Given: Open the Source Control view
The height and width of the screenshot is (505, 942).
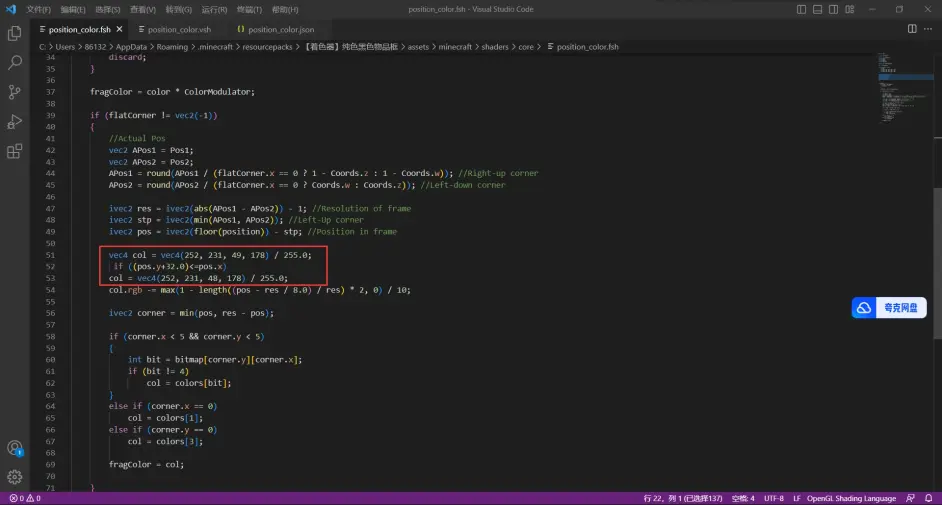Looking at the screenshot, I should point(14,92).
